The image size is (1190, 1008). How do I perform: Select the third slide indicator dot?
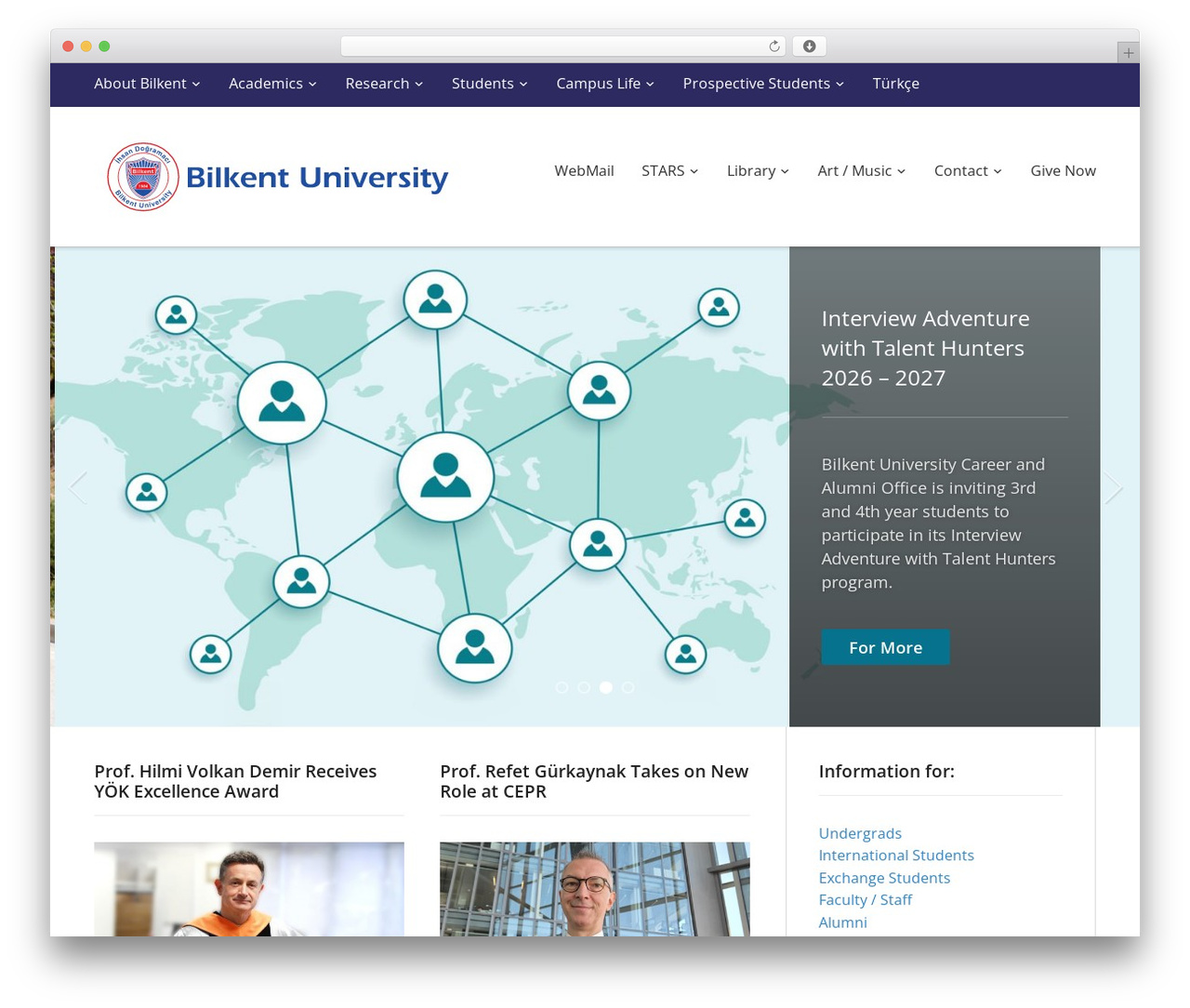tap(606, 687)
